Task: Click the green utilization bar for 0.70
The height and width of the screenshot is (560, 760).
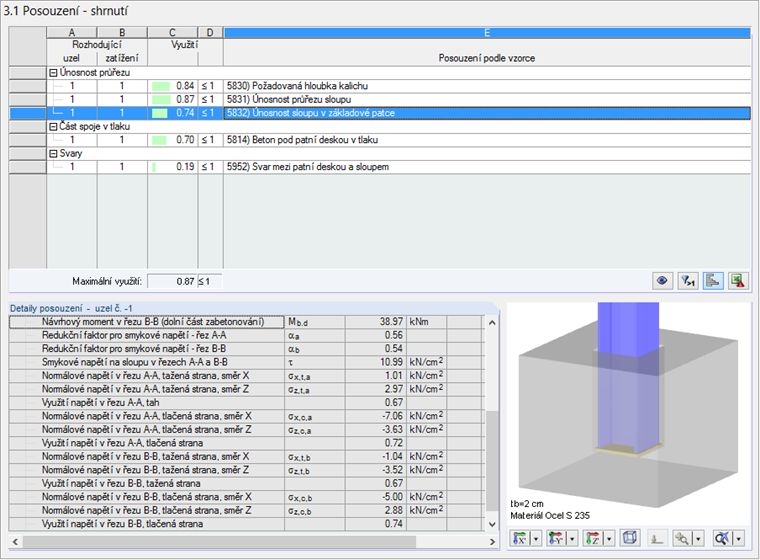Action: tap(159, 140)
